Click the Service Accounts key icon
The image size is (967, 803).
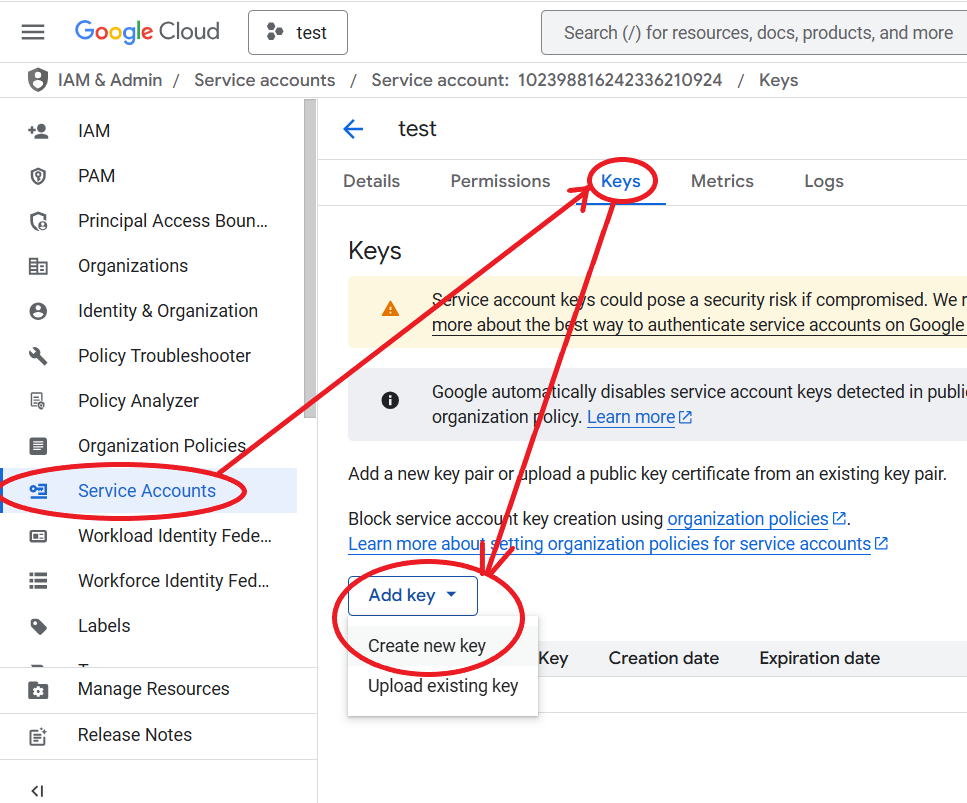coord(38,491)
